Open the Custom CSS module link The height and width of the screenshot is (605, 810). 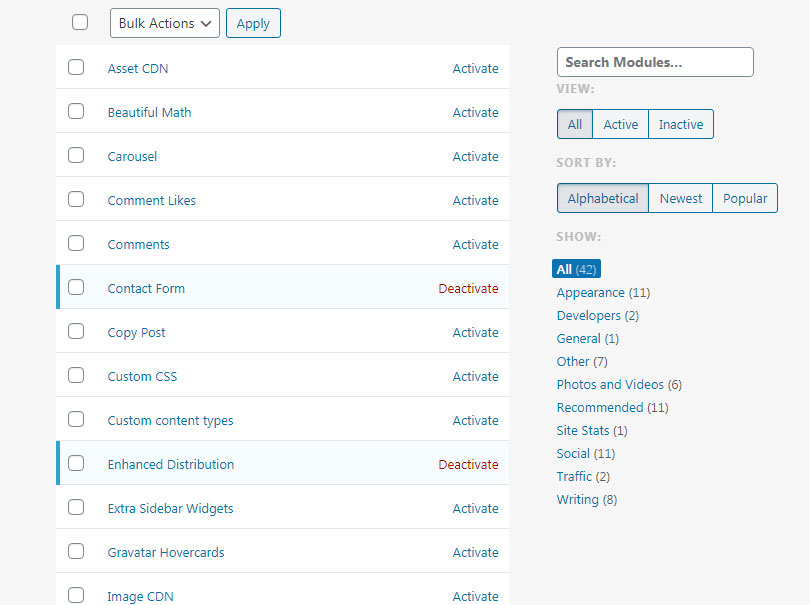(x=143, y=377)
